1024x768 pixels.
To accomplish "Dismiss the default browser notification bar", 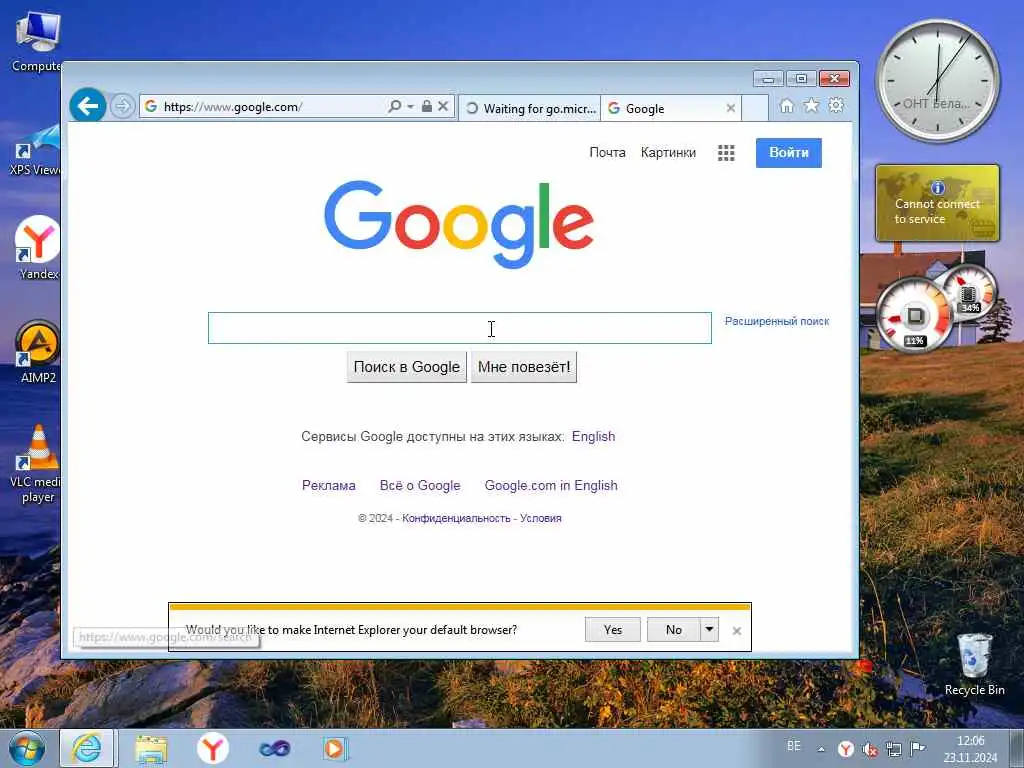I will pyautogui.click(x=737, y=631).
